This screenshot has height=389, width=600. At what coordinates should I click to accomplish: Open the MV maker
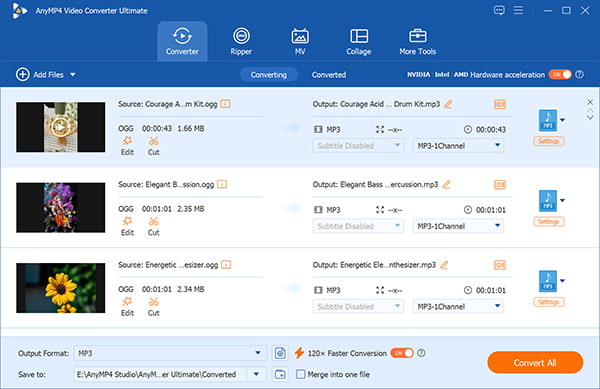[300, 41]
